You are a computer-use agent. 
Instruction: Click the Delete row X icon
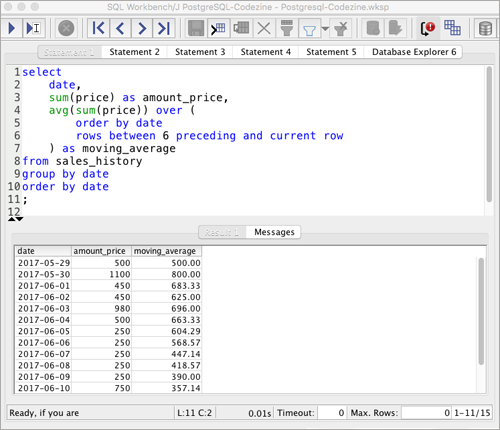pos(264,28)
